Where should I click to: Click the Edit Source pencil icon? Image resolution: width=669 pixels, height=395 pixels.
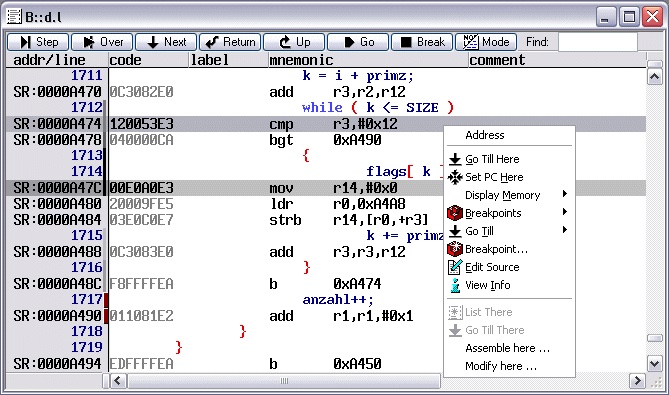pos(455,267)
